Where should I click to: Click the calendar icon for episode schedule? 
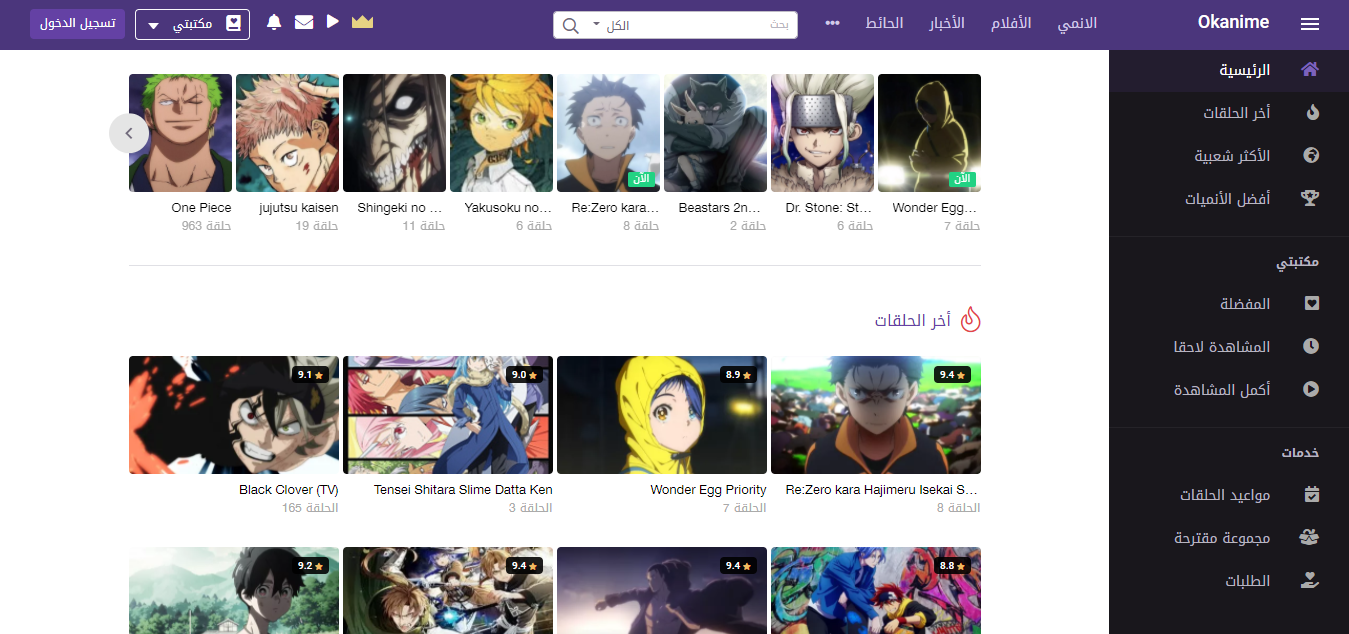(x=1312, y=495)
